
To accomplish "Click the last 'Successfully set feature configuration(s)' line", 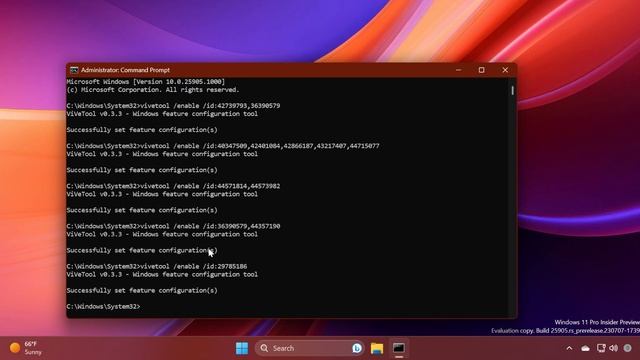I will pos(142,291).
